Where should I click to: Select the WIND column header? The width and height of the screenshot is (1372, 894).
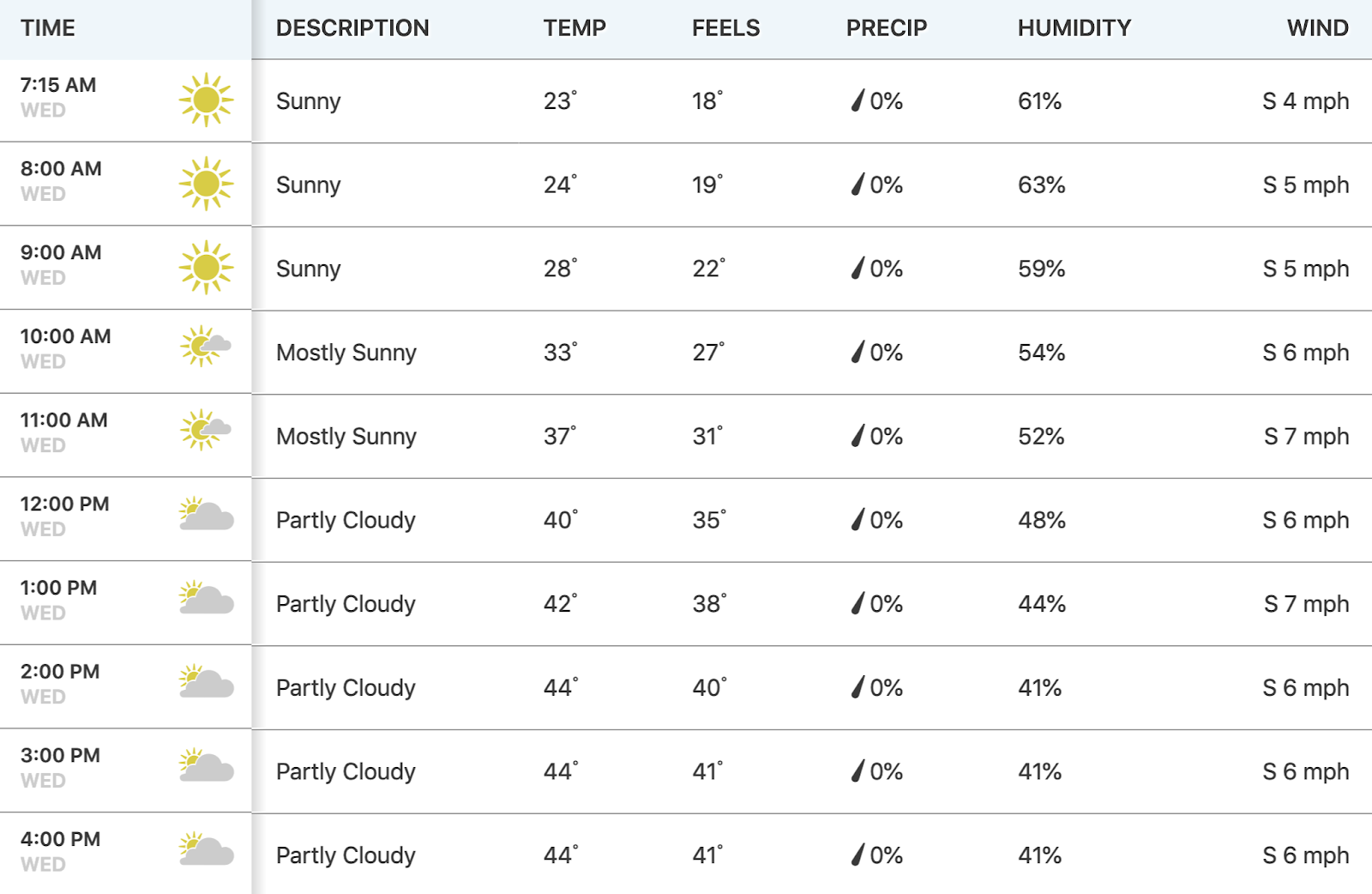click(1318, 28)
